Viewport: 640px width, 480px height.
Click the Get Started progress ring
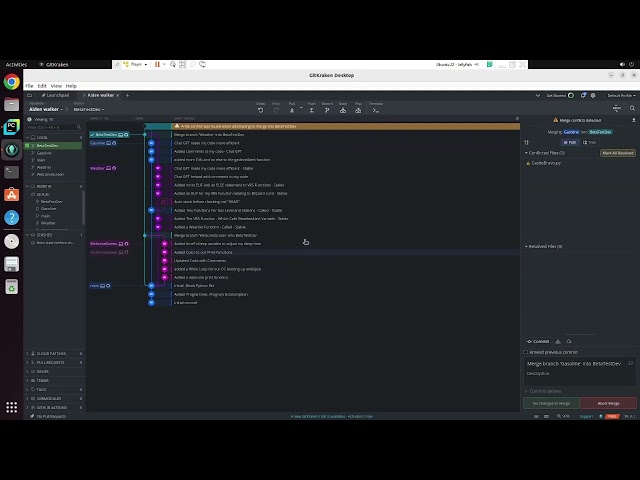pyautogui.click(x=571, y=95)
